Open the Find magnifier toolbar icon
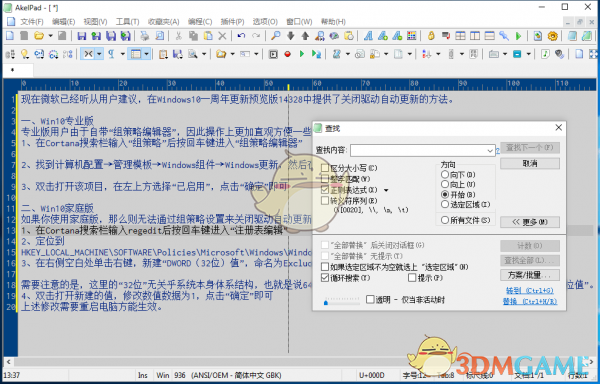 point(276,36)
